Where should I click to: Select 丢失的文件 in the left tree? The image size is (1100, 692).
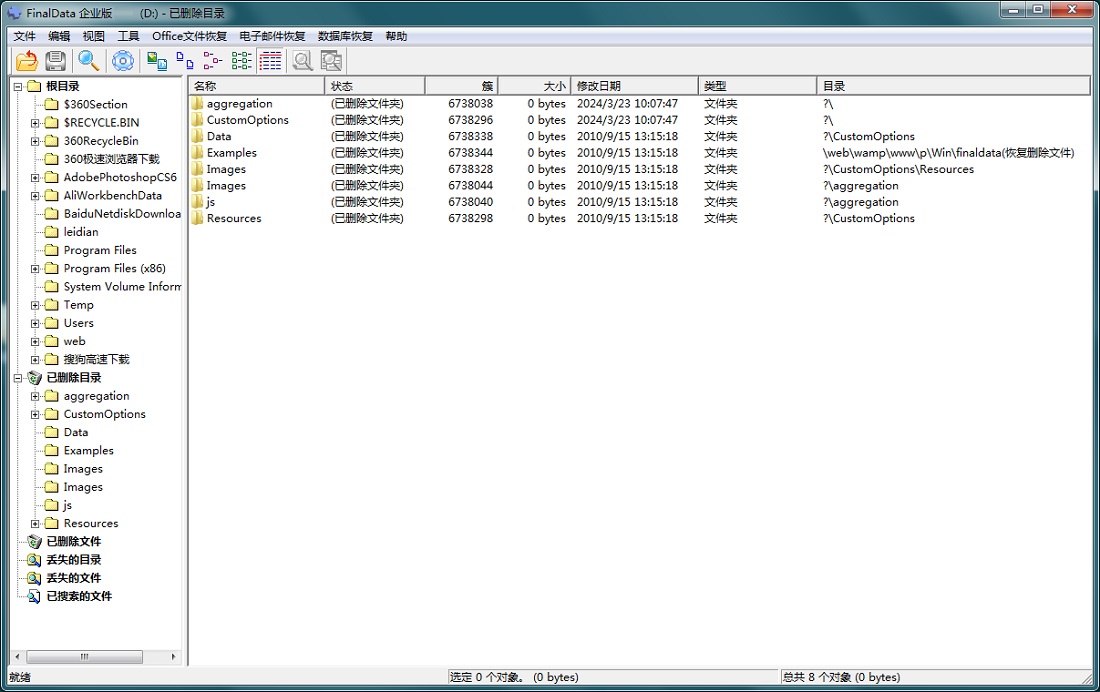[x=73, y=578]
